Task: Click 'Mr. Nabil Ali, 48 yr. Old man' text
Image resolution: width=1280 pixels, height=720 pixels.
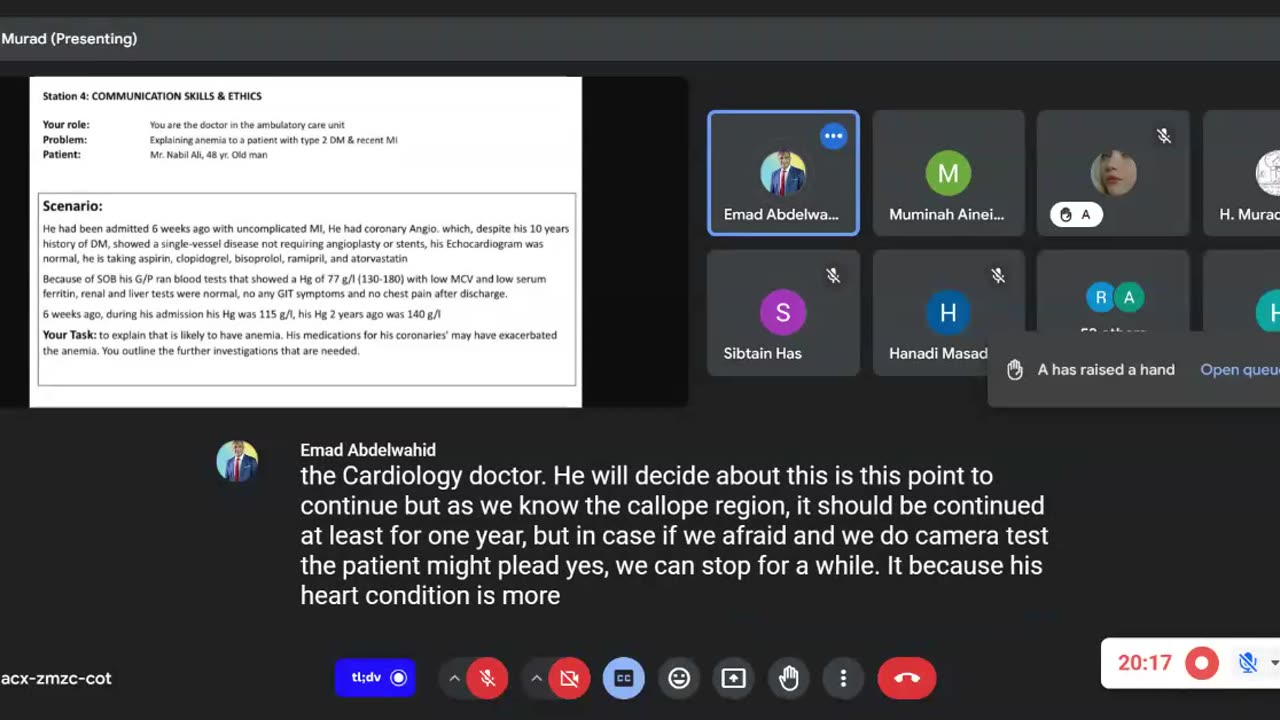Action: [209, 155]
